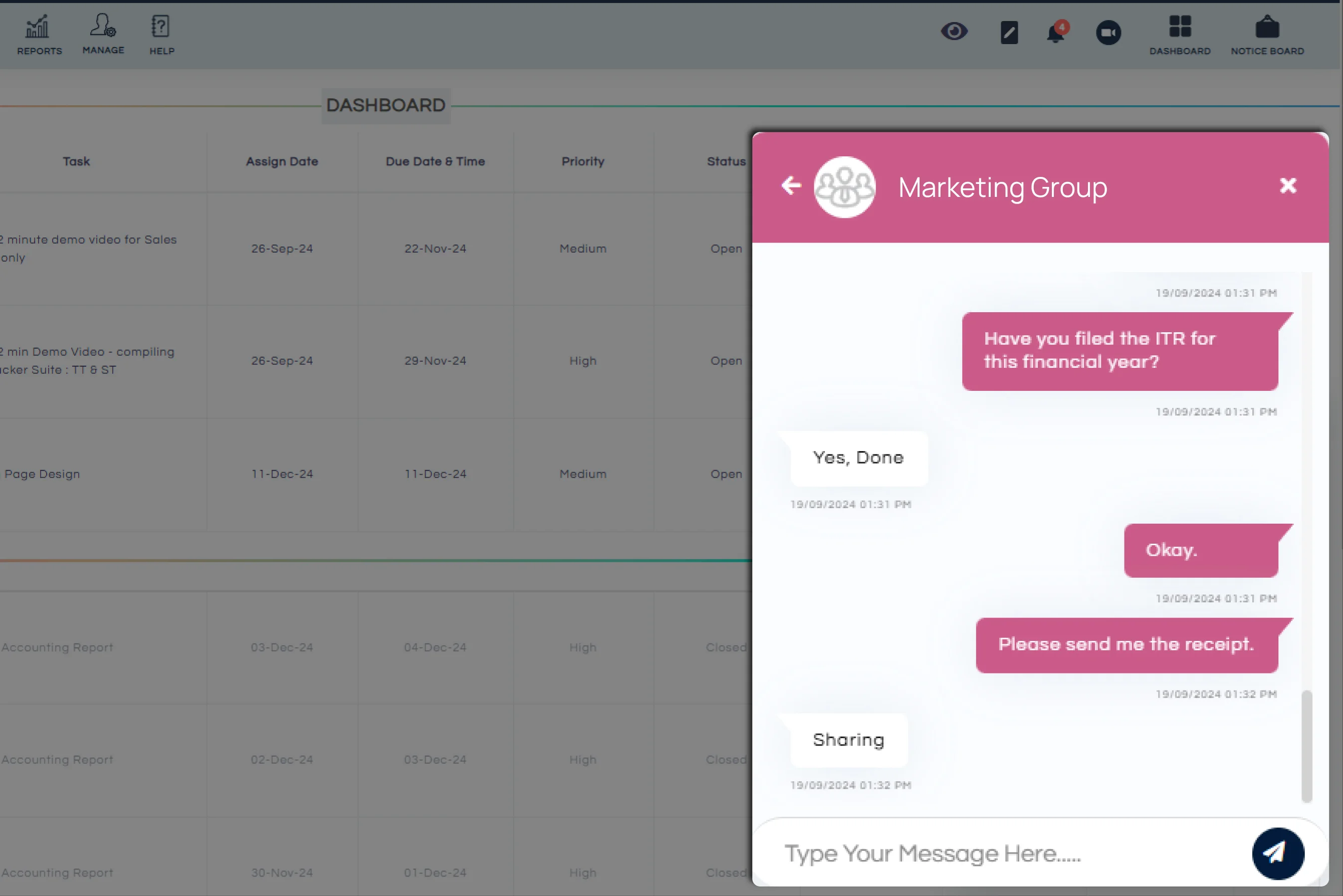Image resolution: width=1343 pixels, height=896 pixels.
Task: Close the Marketing Group chat
Action: coord(1287,185)
